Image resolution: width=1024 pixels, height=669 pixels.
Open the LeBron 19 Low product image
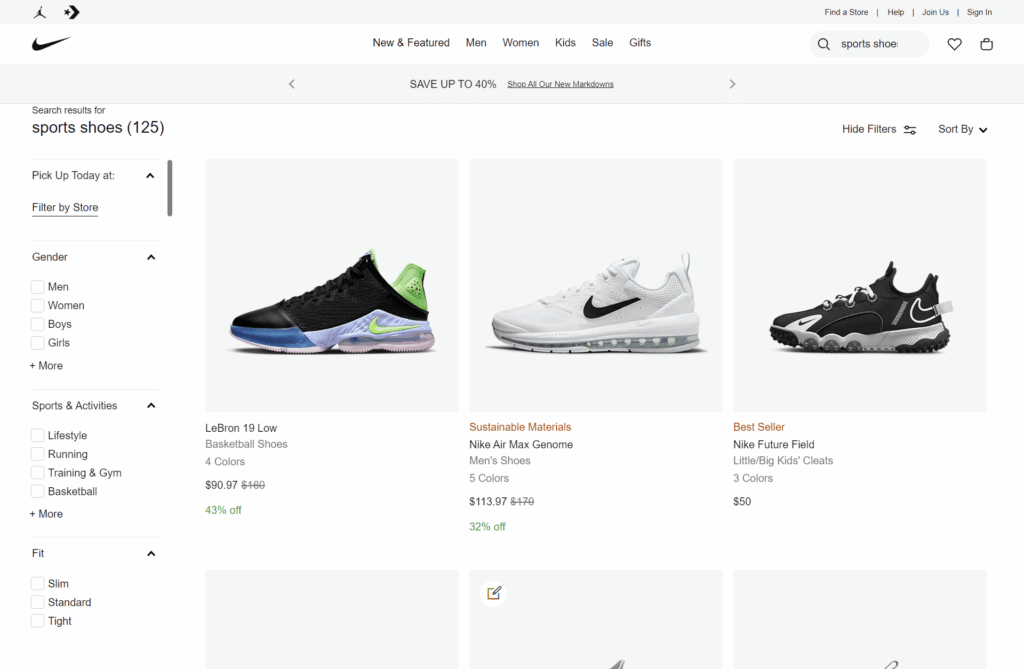pyautogui.click(x=331, y=284)
